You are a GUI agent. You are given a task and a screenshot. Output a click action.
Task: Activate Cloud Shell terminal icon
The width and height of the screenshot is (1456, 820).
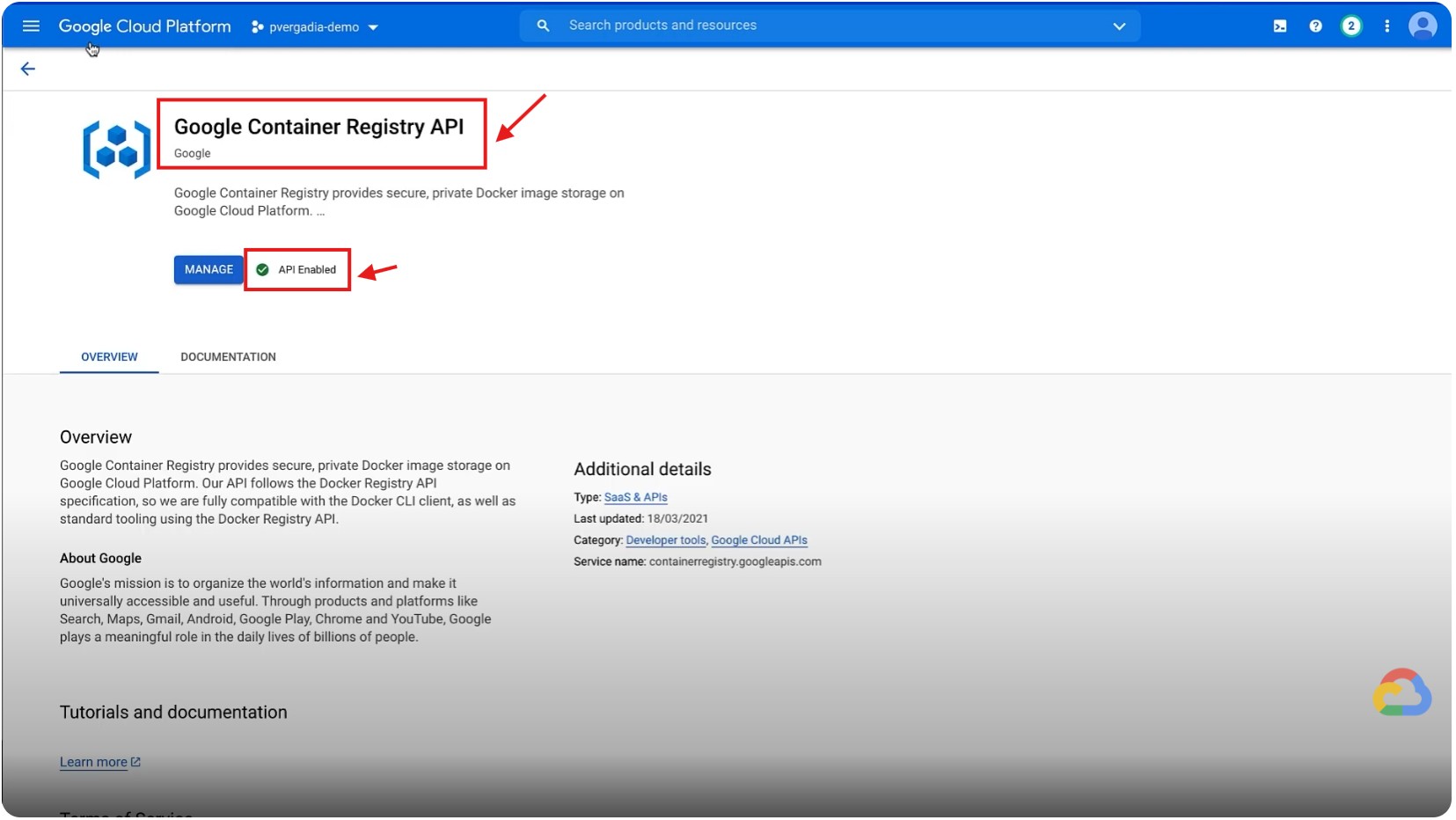pos(1279,26)
